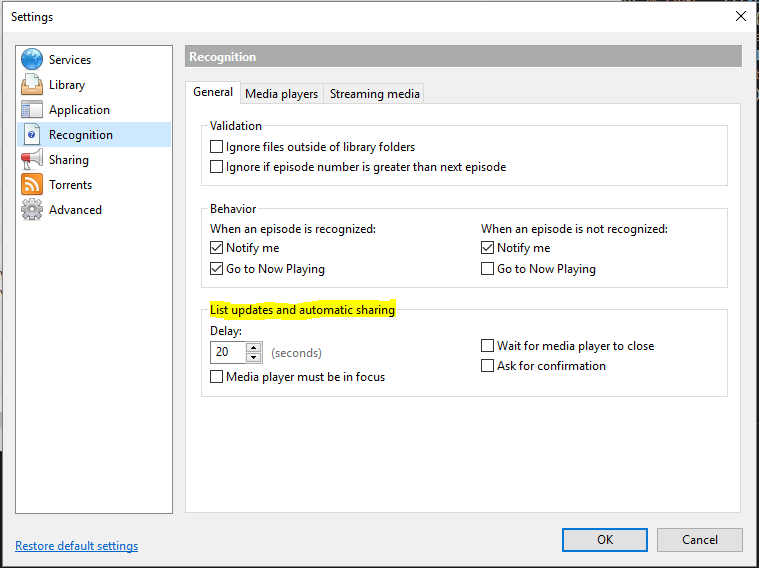Viewport: 759px width, 568px height.
Task: Click the Recognition page icon
Action: 31,135
